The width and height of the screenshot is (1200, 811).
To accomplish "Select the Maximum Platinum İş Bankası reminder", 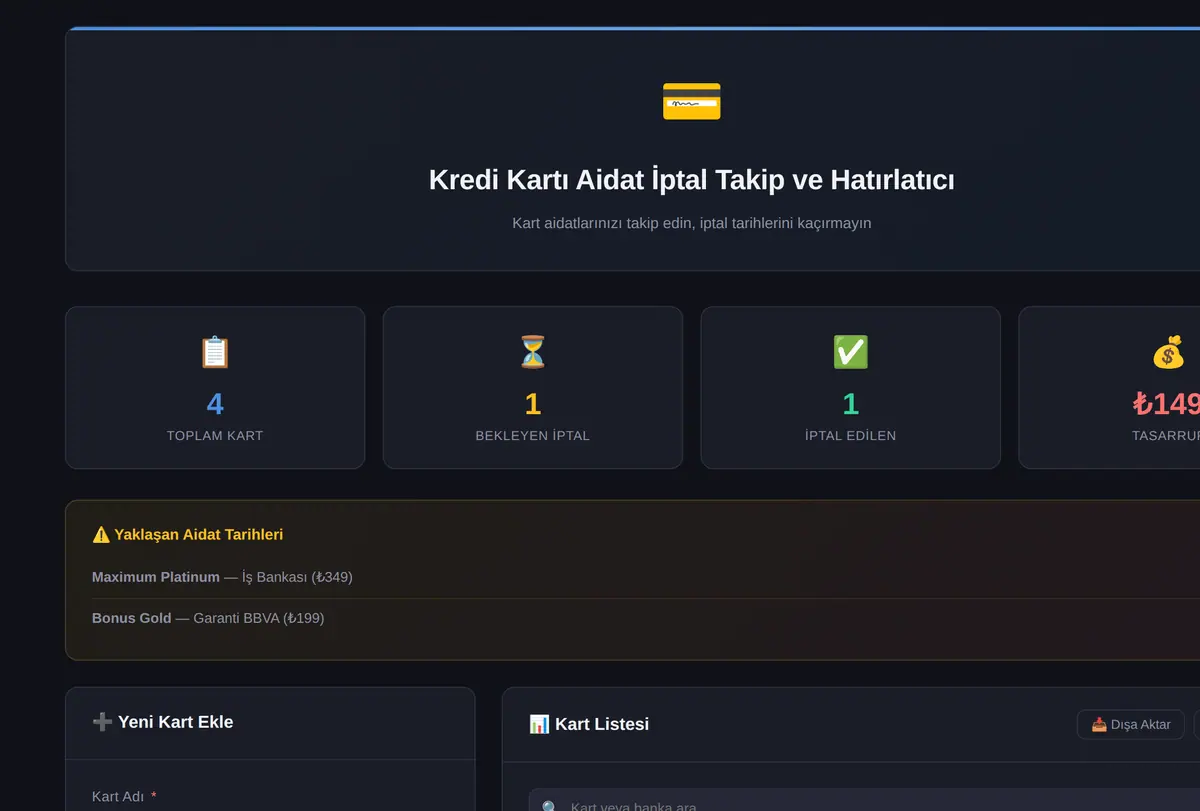I will pos(645,577).
